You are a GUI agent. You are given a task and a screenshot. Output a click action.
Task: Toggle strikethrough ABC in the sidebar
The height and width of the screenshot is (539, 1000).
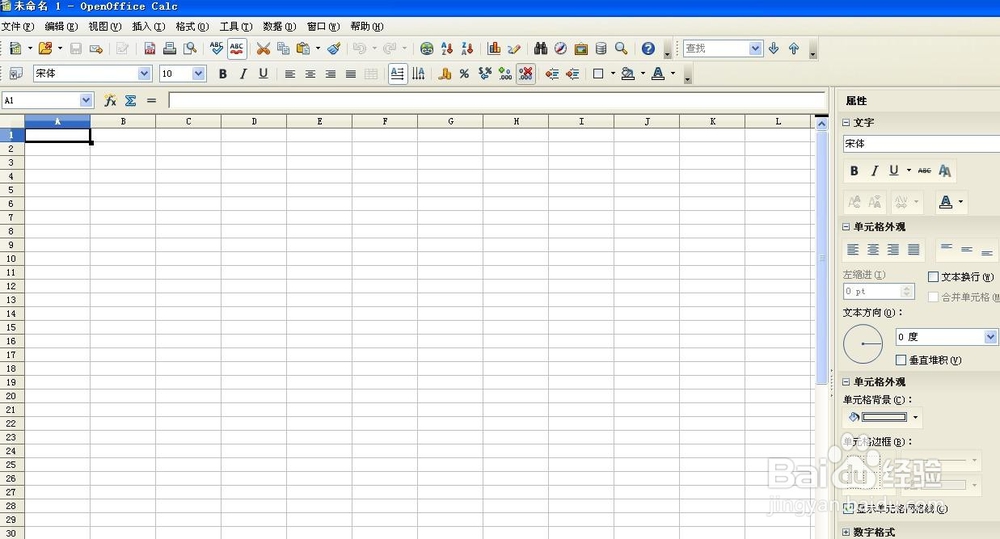[x=924, y=170]
